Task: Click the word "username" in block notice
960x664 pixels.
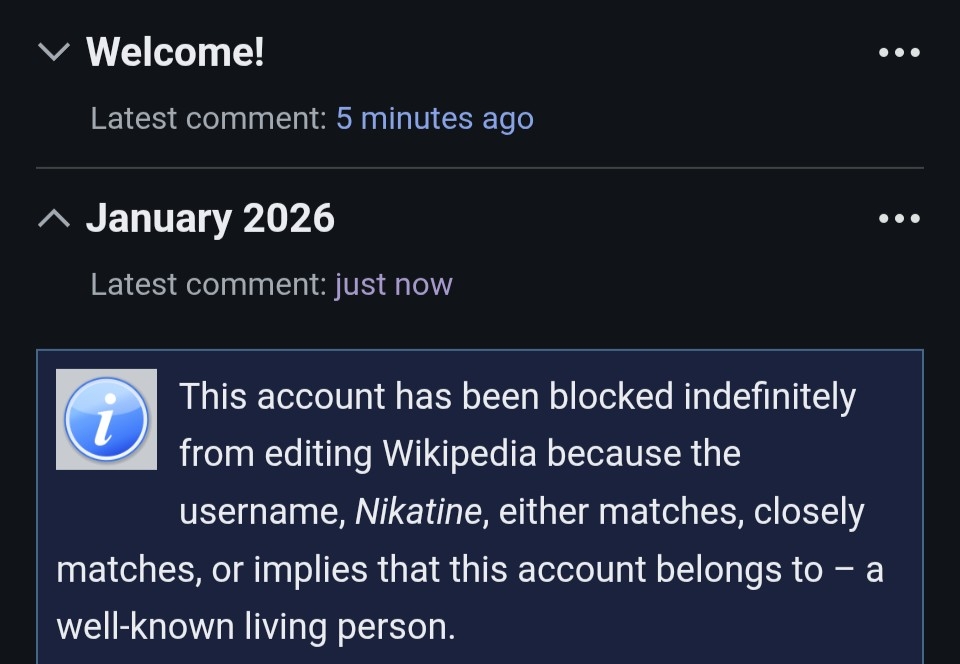Action: click(x=260, y=512)
